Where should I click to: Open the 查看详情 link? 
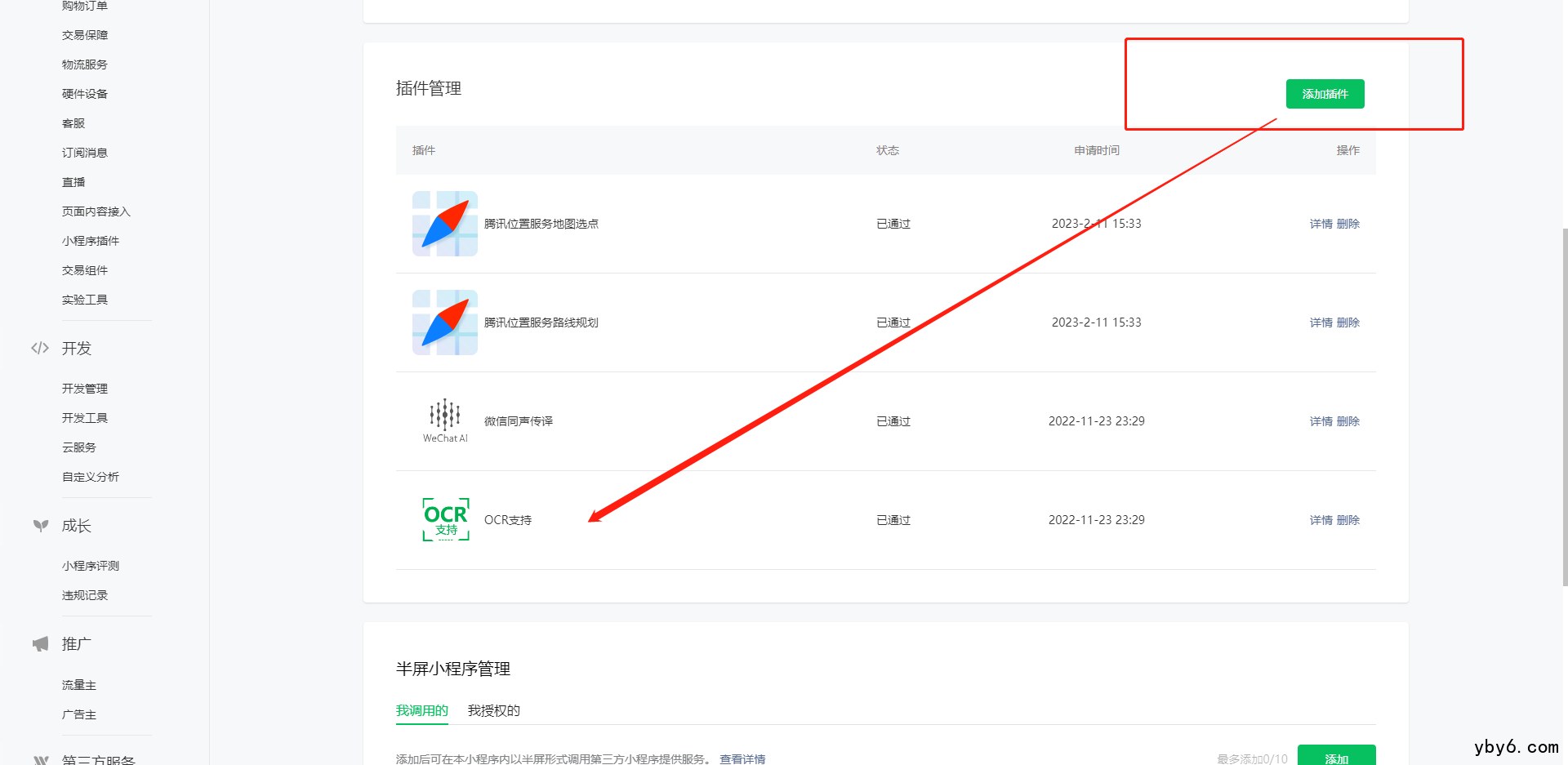point(742,758)
